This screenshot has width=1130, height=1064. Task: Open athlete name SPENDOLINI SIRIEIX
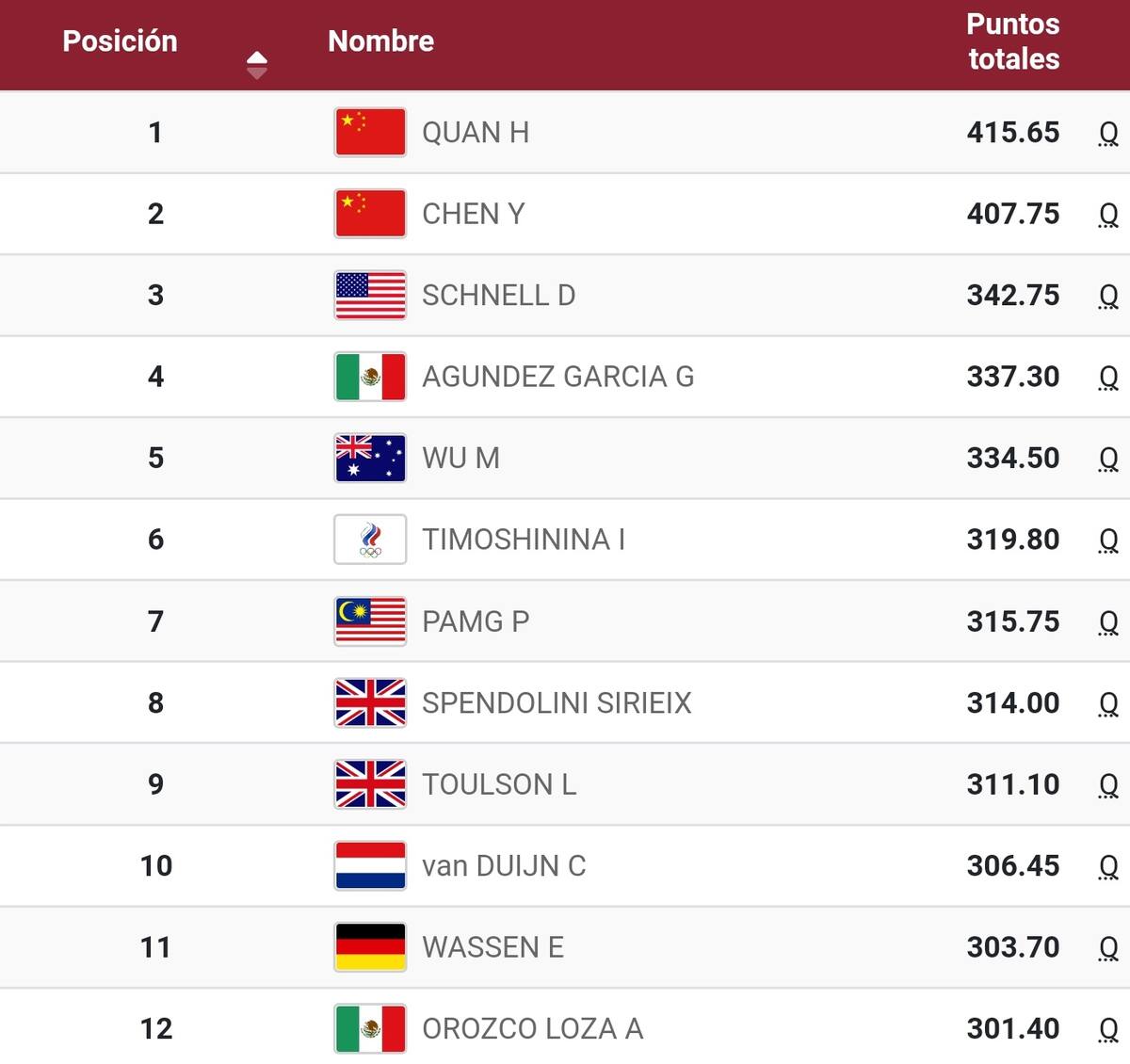[557, 702]
